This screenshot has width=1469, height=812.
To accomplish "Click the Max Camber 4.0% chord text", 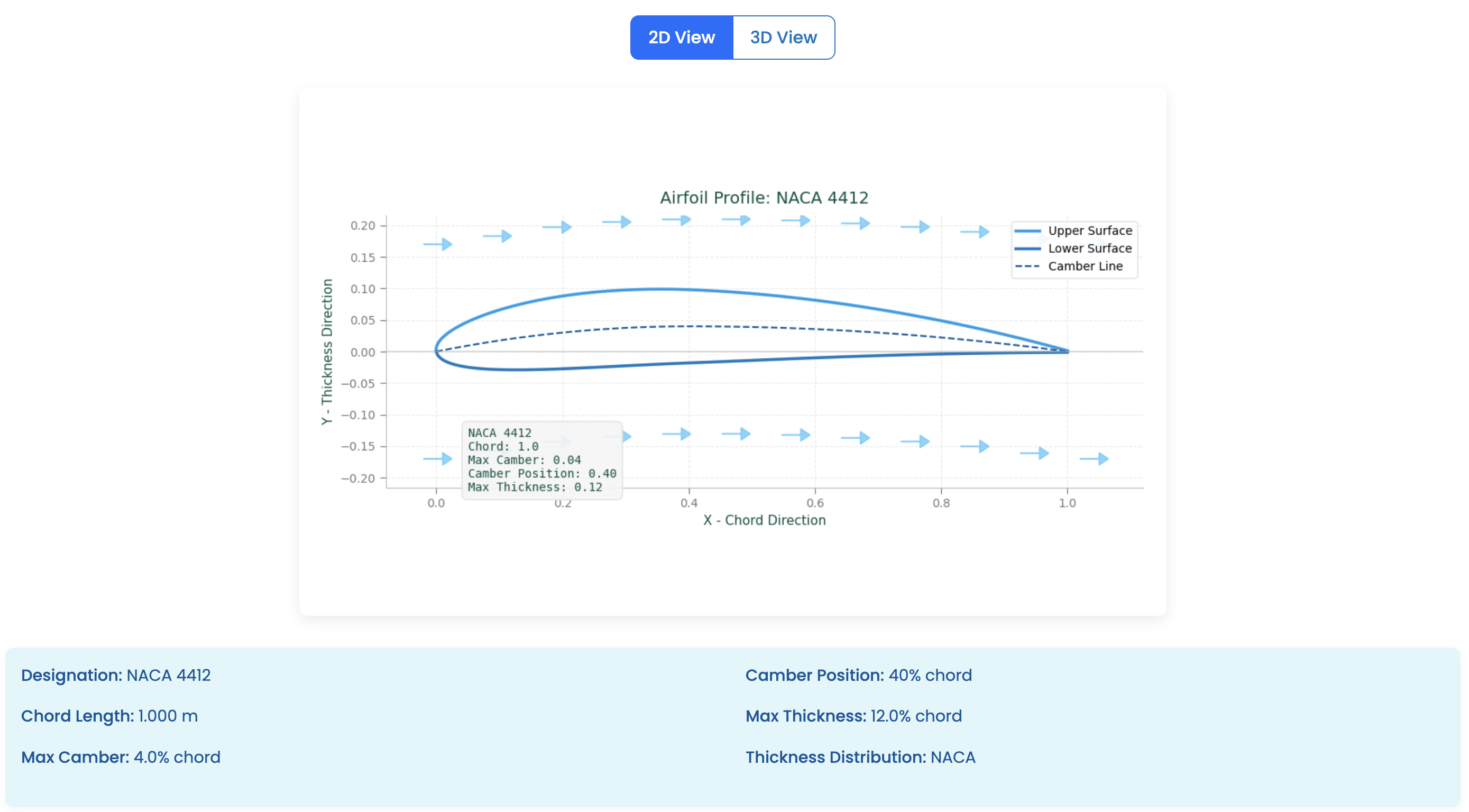I will coord(121,757).
